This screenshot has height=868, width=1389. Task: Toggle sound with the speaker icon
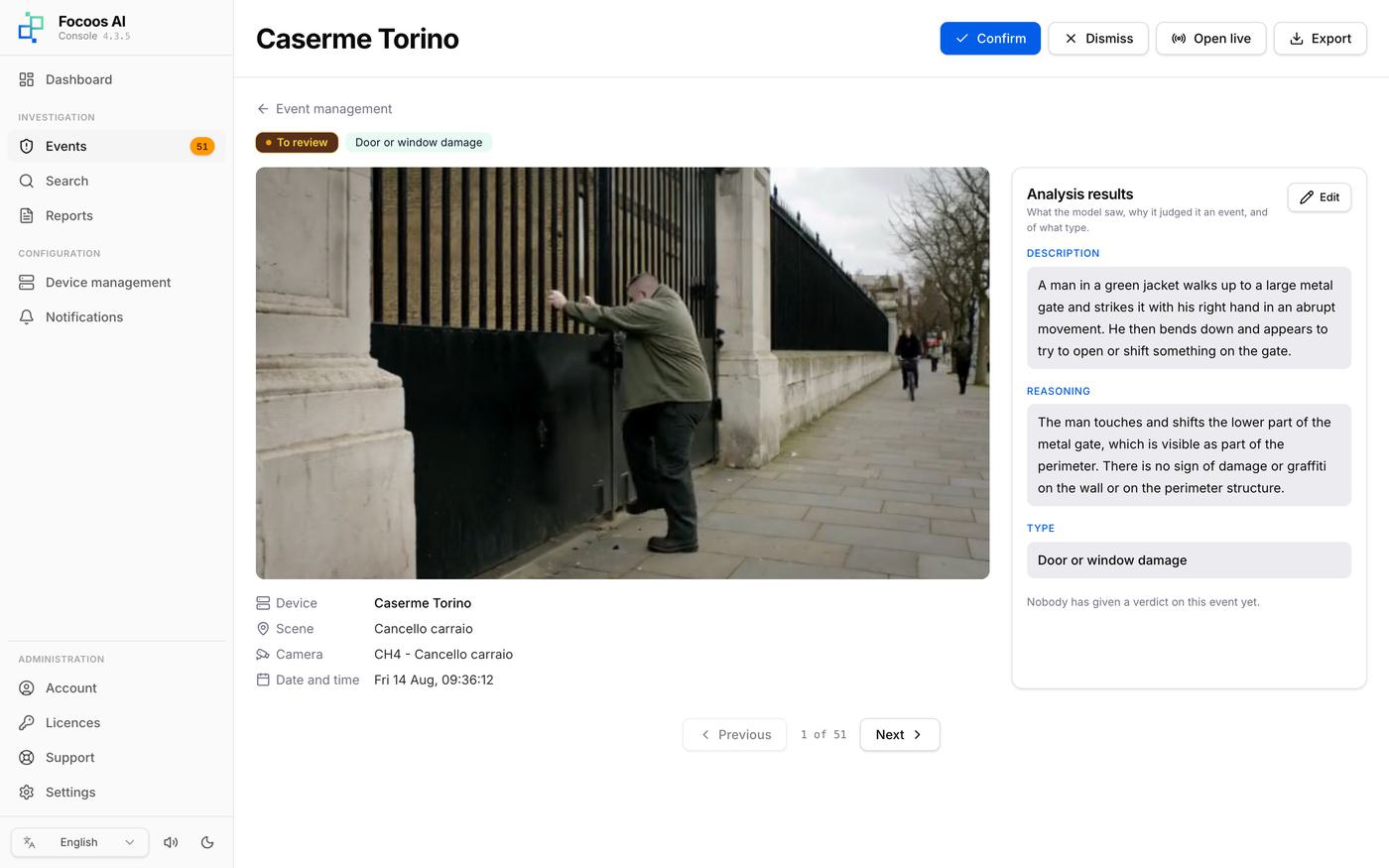[171, 842]
